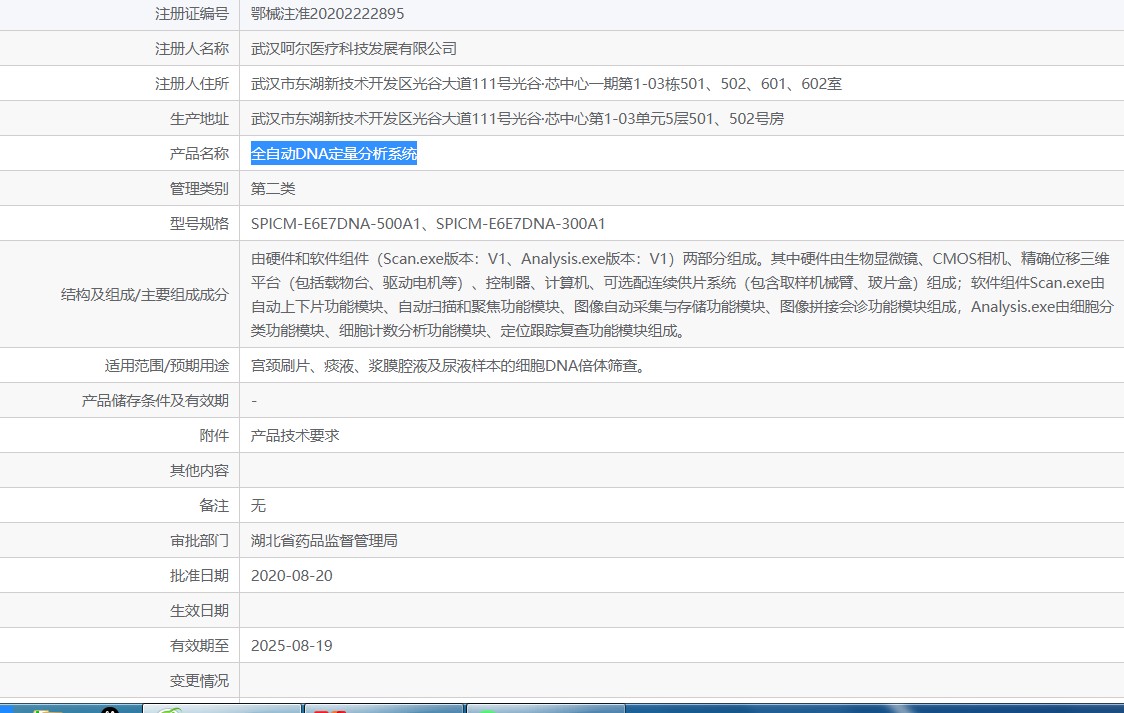Click the 有效期至 label
1124x713 pixels.
point(199,646)
